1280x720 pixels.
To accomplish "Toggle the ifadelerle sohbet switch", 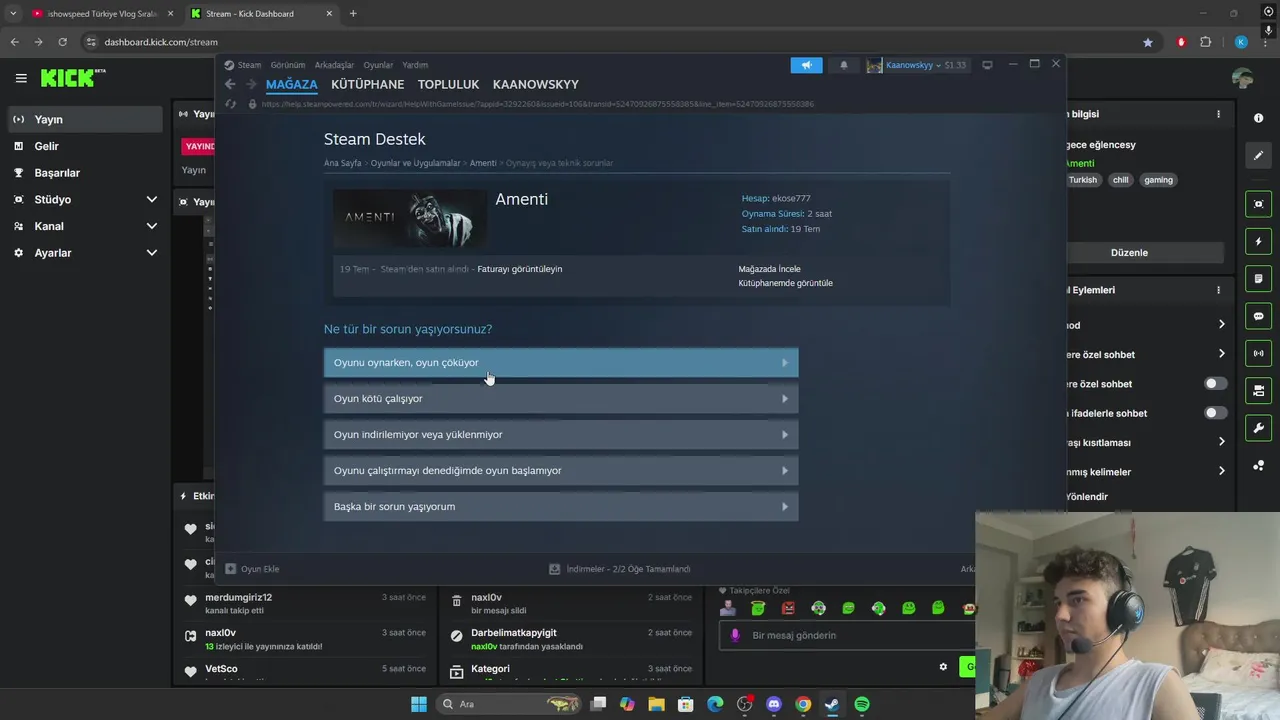I will [x=1215, y=413].
